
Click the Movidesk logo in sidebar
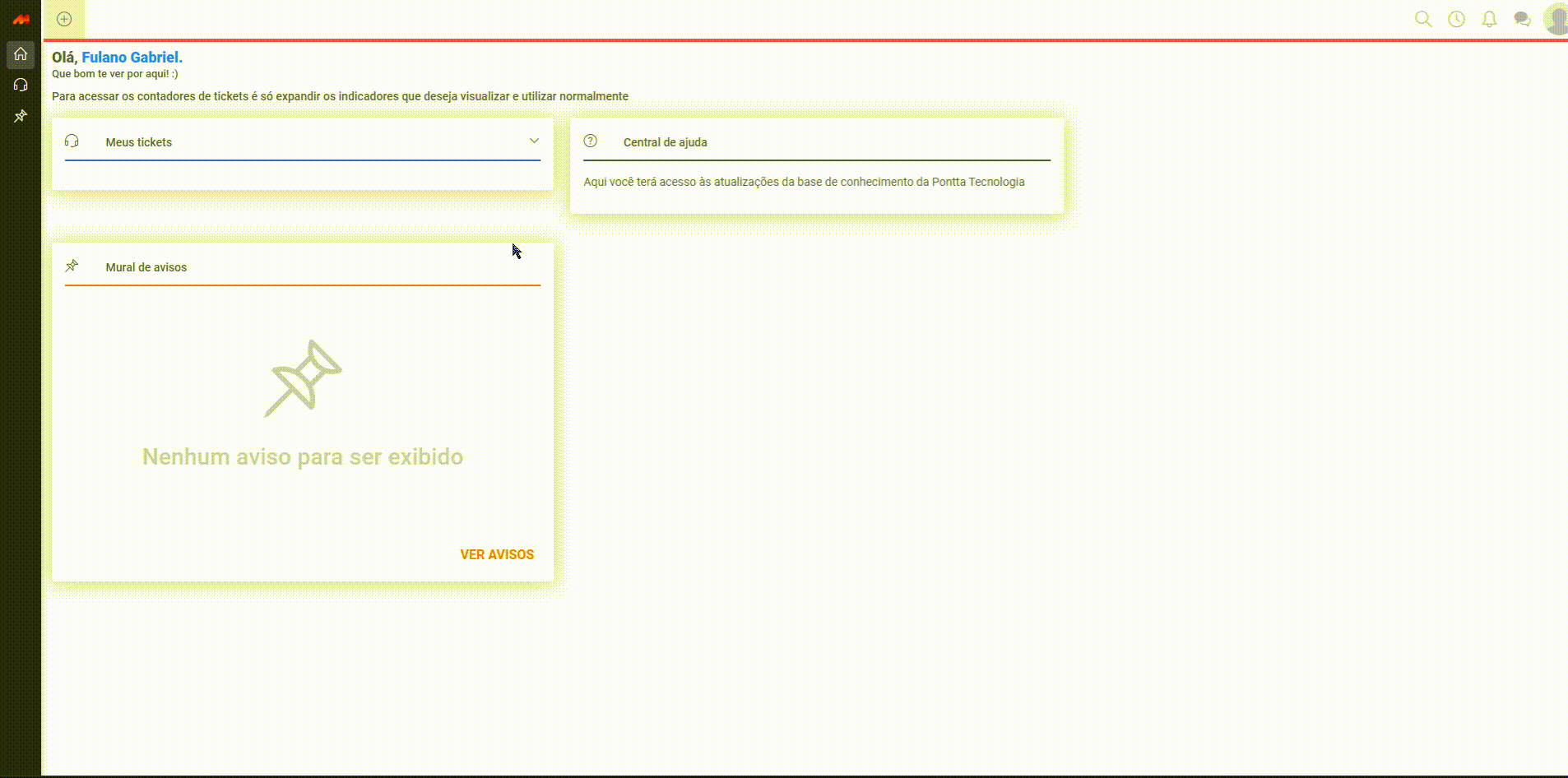coord(21,19)
